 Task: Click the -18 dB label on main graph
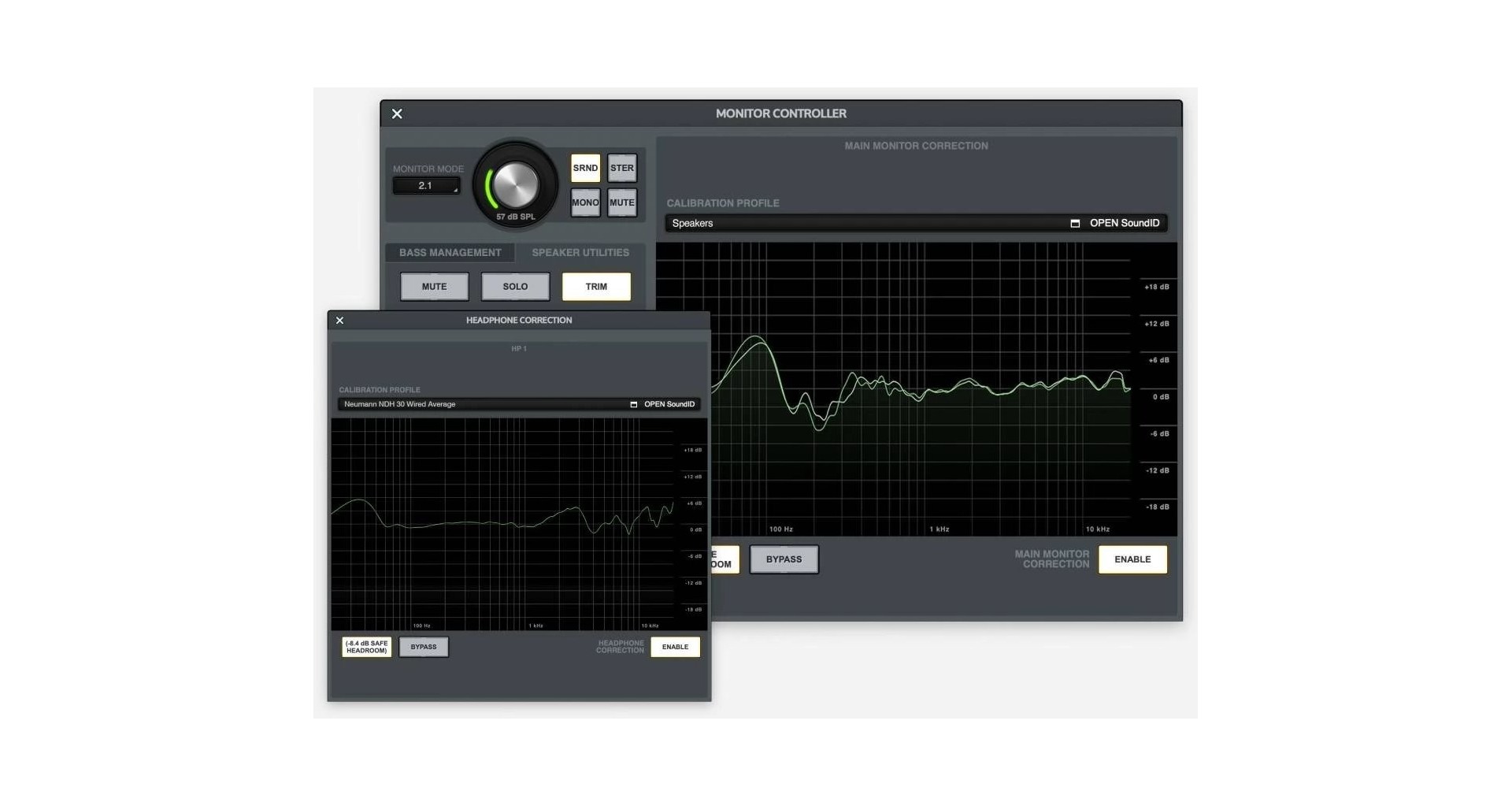coord(1158,507)
